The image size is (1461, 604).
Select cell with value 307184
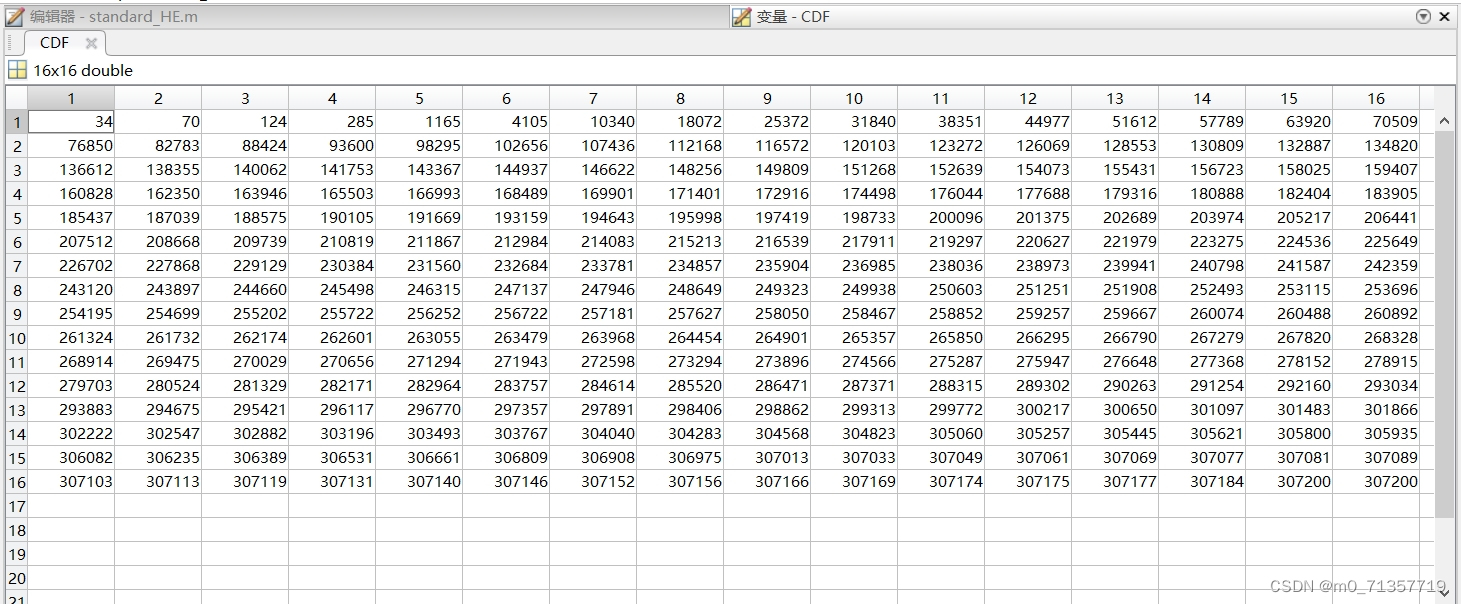[x=1202, y=481]
